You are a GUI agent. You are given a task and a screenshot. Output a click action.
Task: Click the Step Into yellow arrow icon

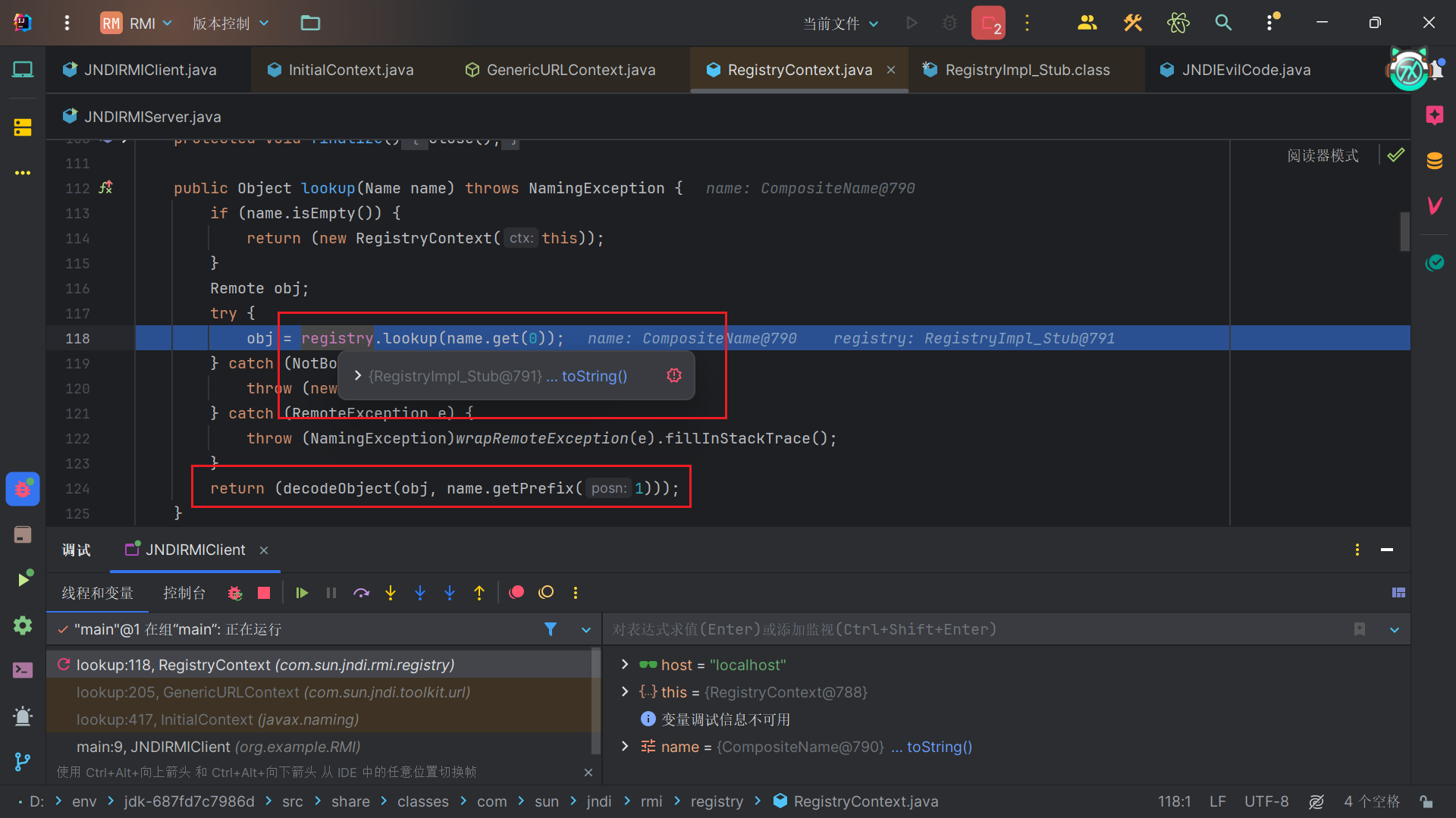391,593
